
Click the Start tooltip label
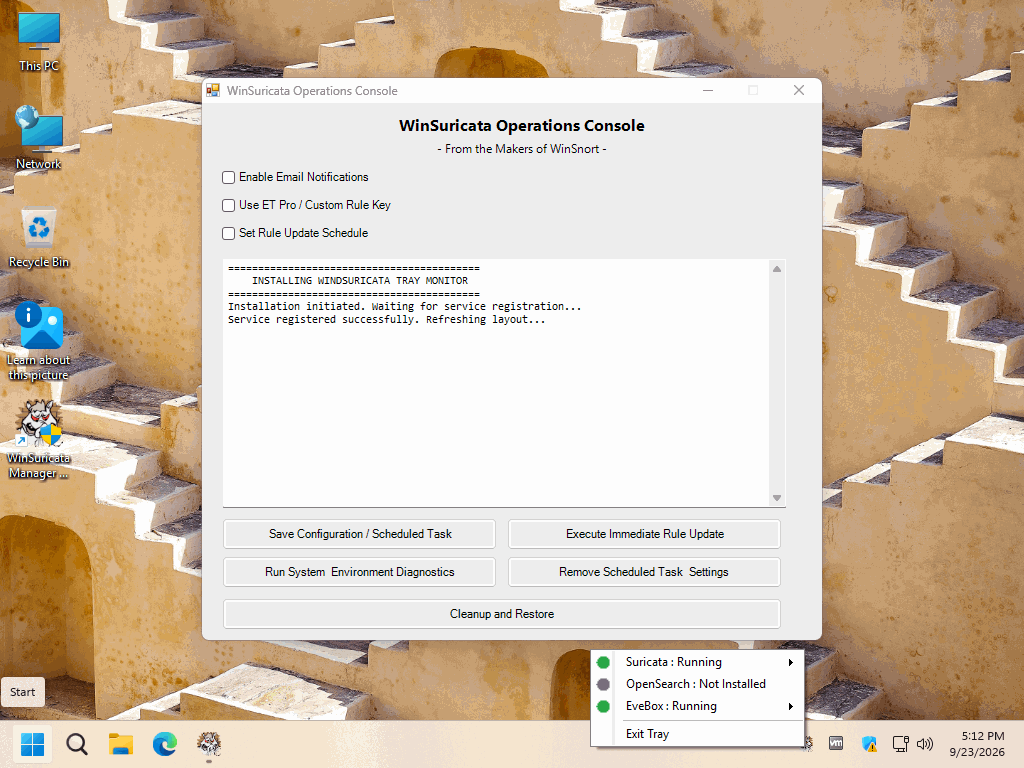[23, 692]
